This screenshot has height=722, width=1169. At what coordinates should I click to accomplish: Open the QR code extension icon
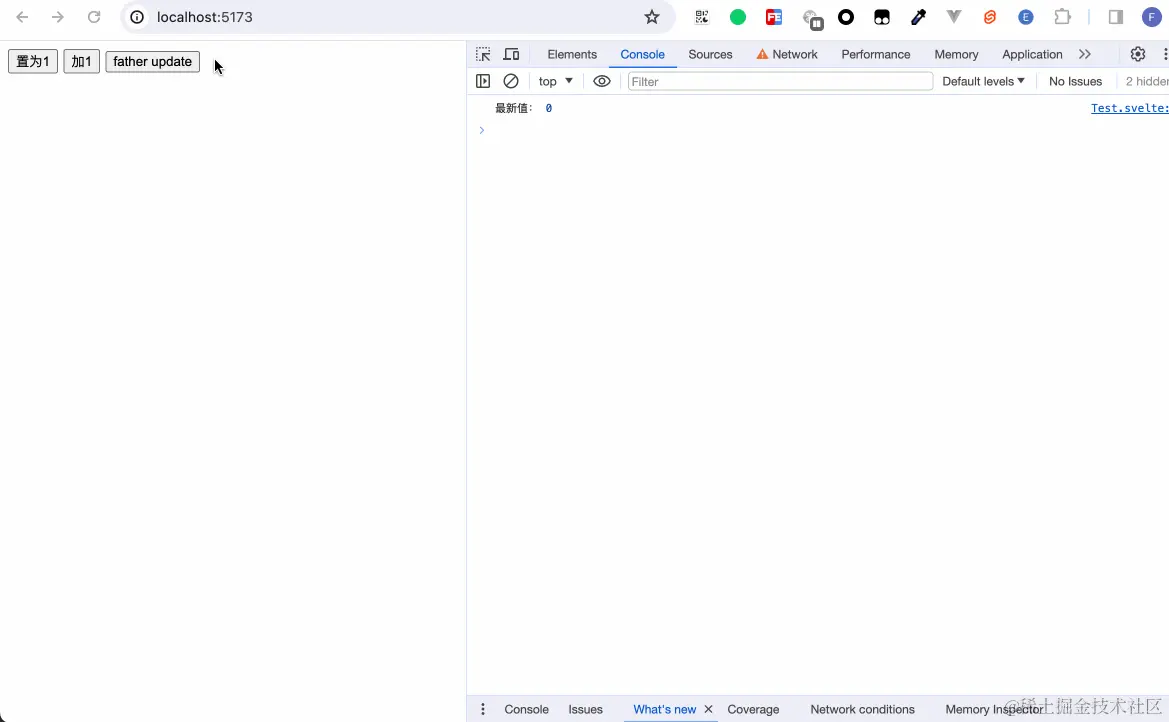coord(702,17)
